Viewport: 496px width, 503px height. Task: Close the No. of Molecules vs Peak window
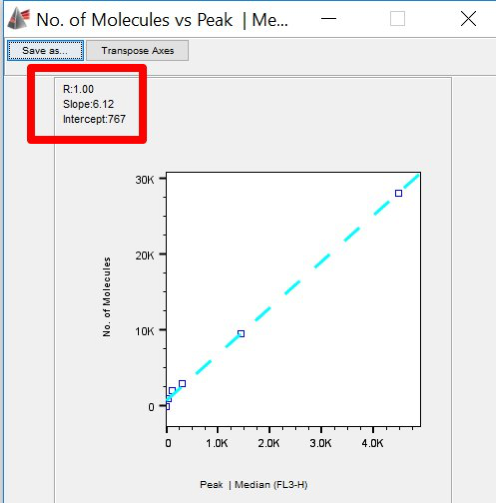pos(468,19)
